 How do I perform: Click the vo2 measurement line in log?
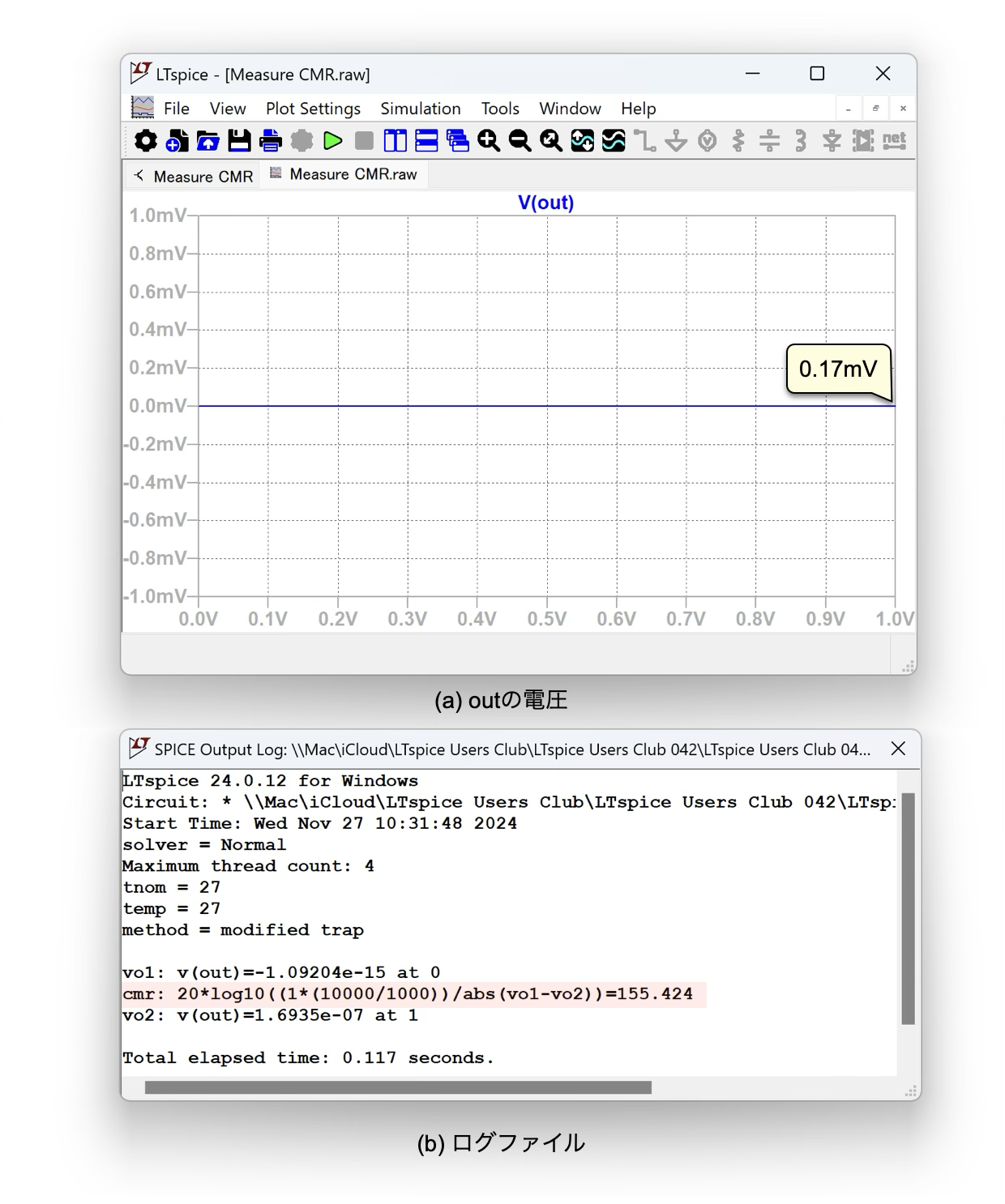click(x=270, y=1015)
